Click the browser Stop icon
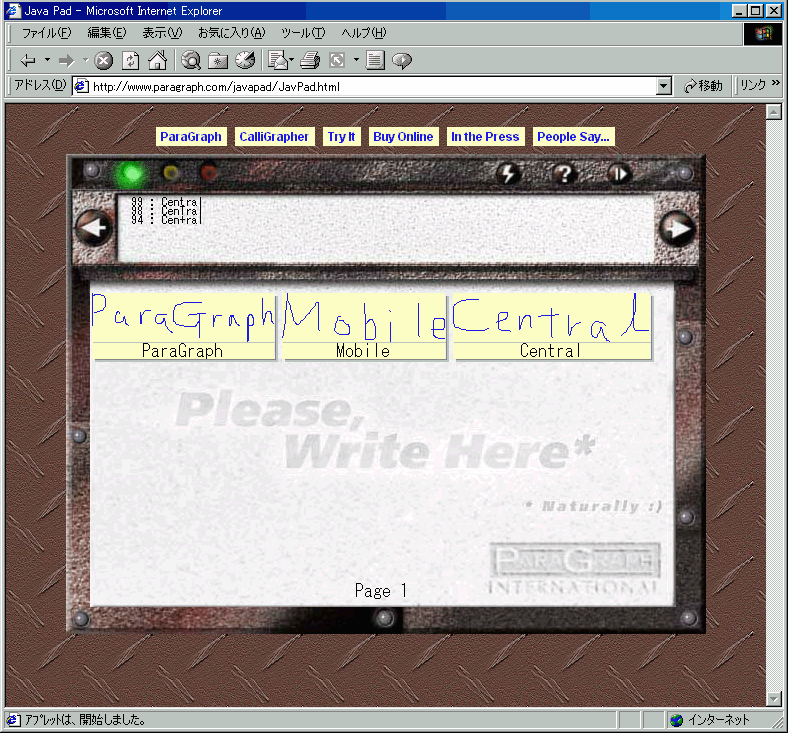788x733 pixels. 104,60
